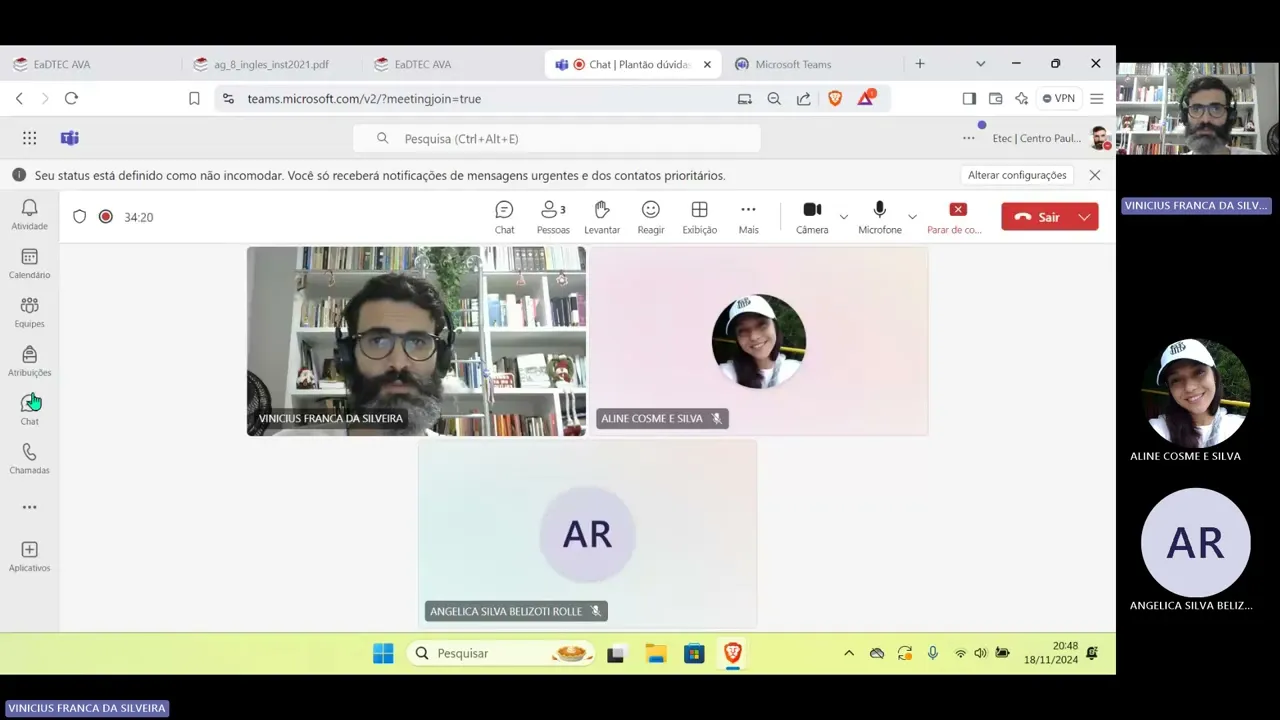
Task: Open Brave Rewards triangle icon
Action: [866, 98]
